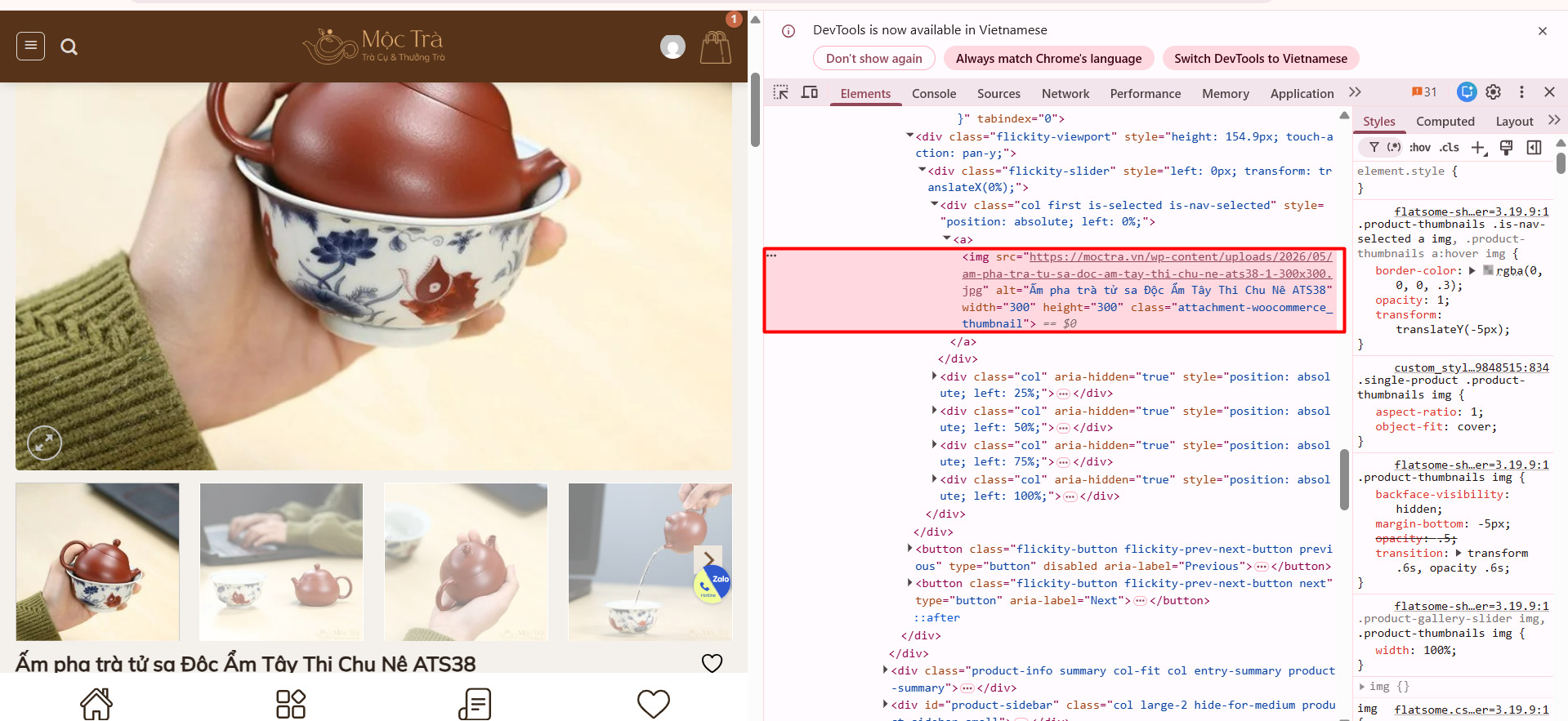Click page vertical scrollbar thumb
Image resolution: width=1568 pixels, height=721 pixels.
[x=755, y=110]
